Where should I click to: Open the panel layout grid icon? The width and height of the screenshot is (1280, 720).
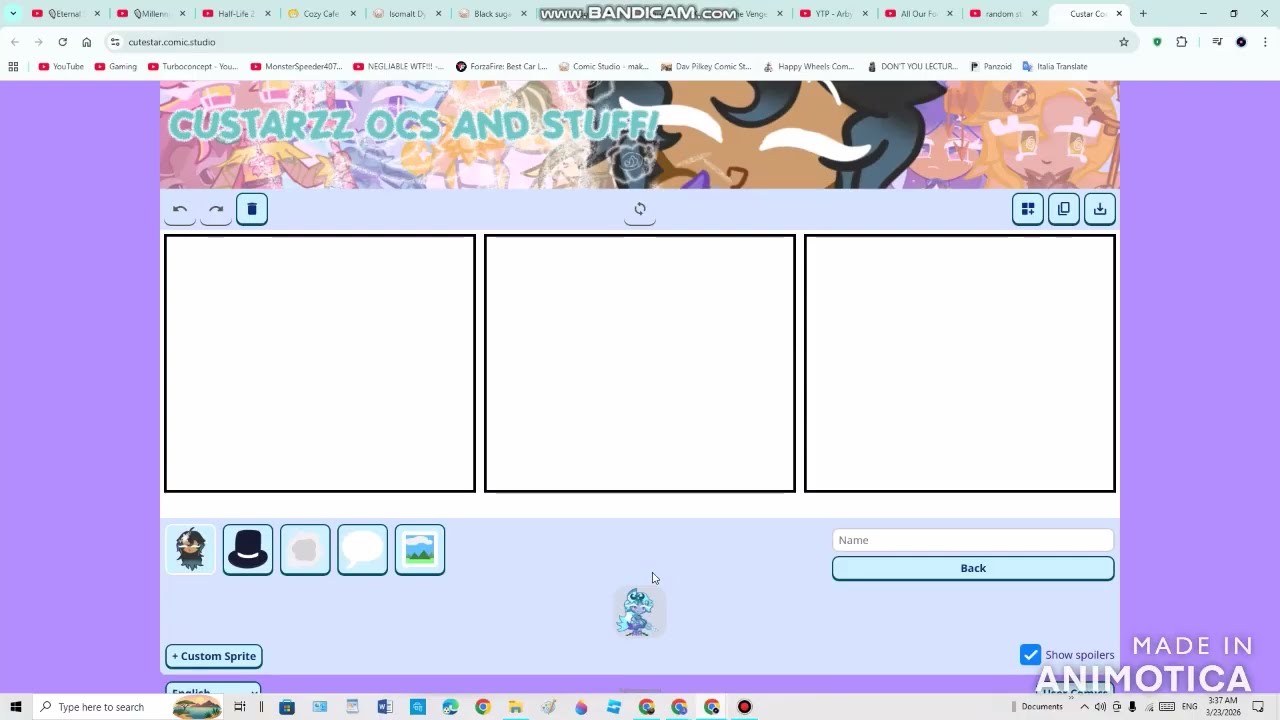coord(1028,209)
